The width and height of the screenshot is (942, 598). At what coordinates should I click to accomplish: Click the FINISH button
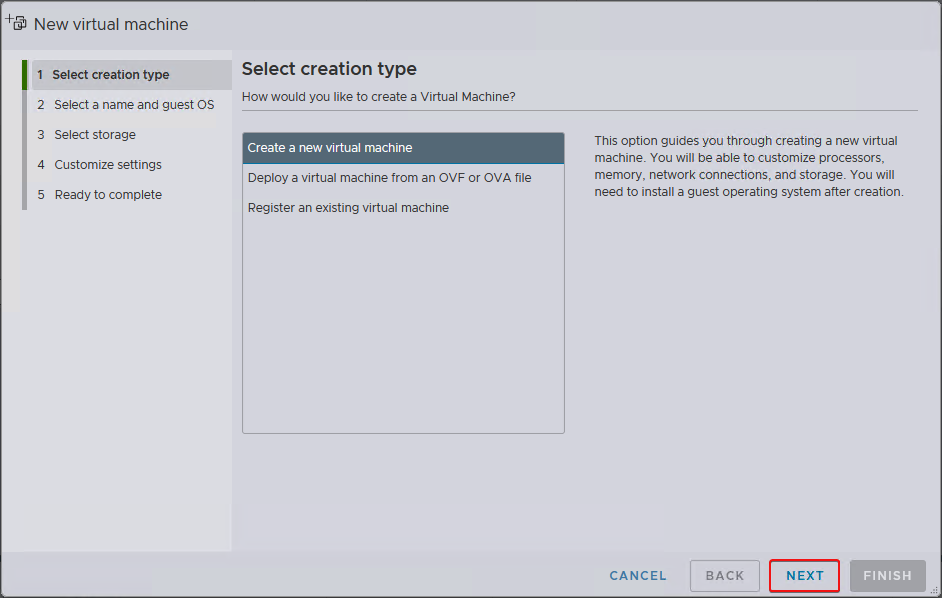point(887,576)
